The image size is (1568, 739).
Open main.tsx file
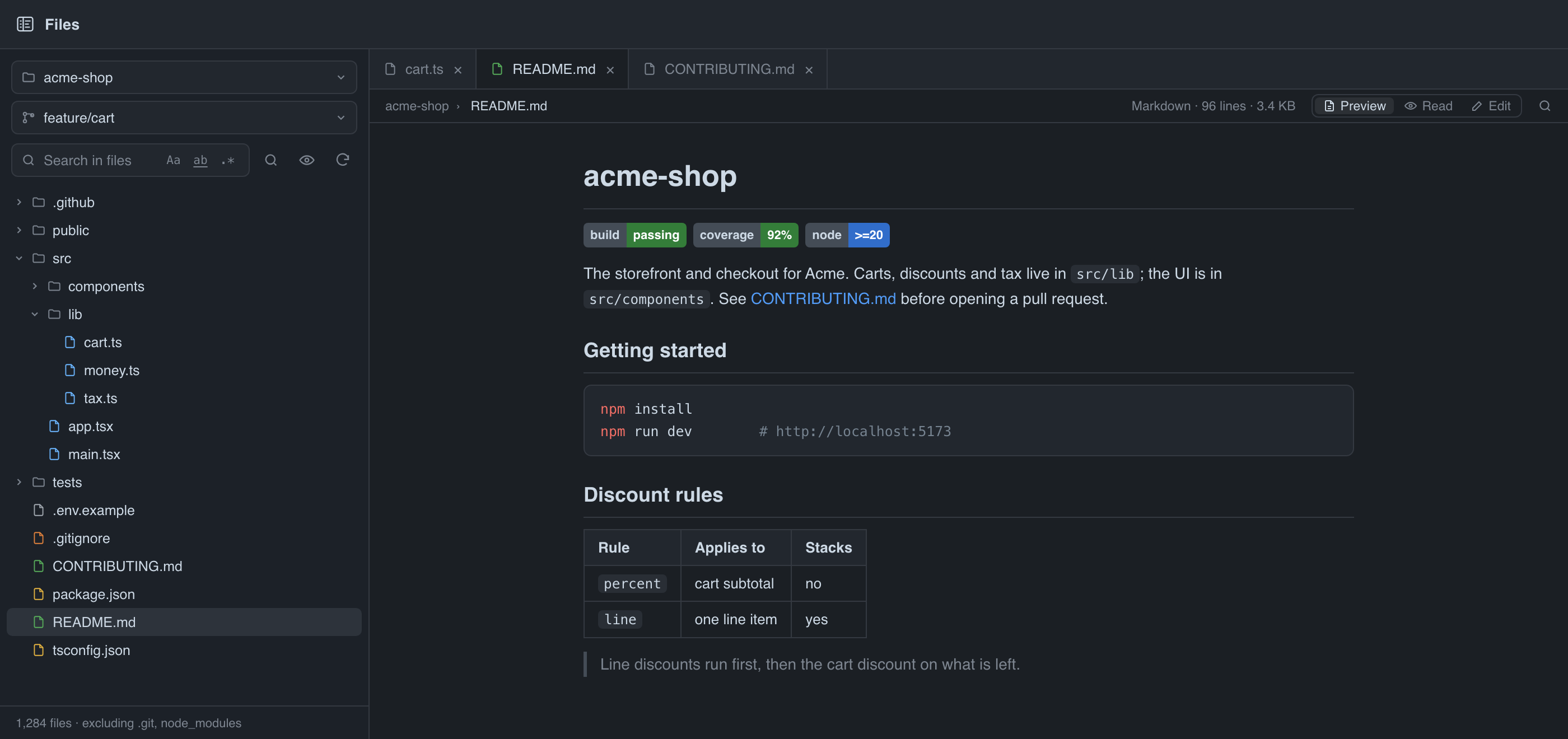pos(184,454)
